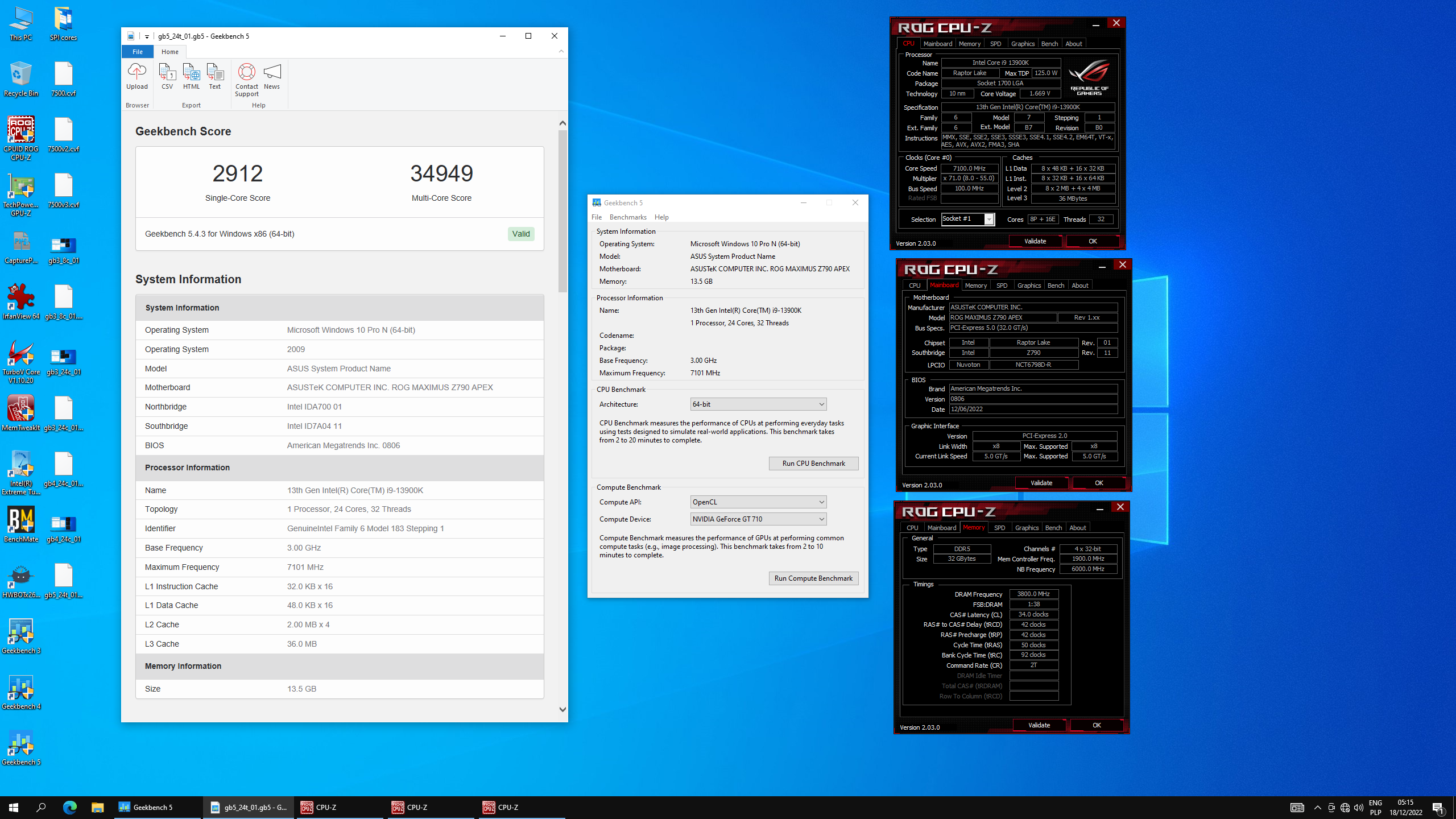Switch to Mainboard tab in top CPU-Z
This screenshot has height=819, width=1456.
(x=937, y=44)
